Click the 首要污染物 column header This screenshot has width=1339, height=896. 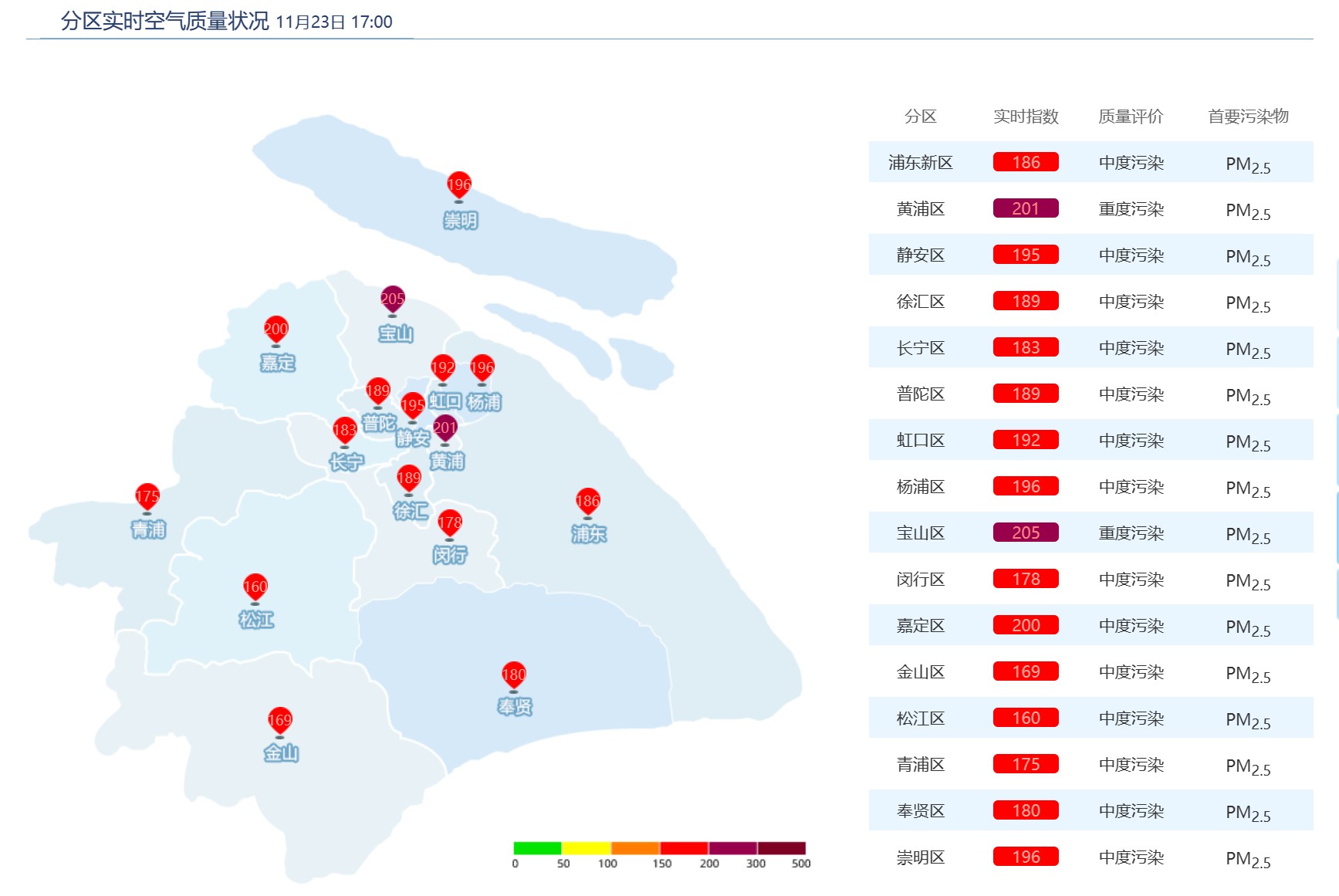[x=1247, y=117]
